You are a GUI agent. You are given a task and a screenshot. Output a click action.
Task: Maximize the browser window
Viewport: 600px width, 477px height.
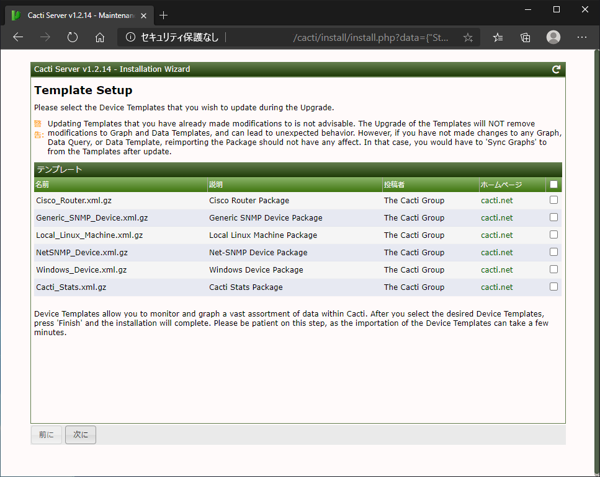pyautogui.click(x=556, y=10)
